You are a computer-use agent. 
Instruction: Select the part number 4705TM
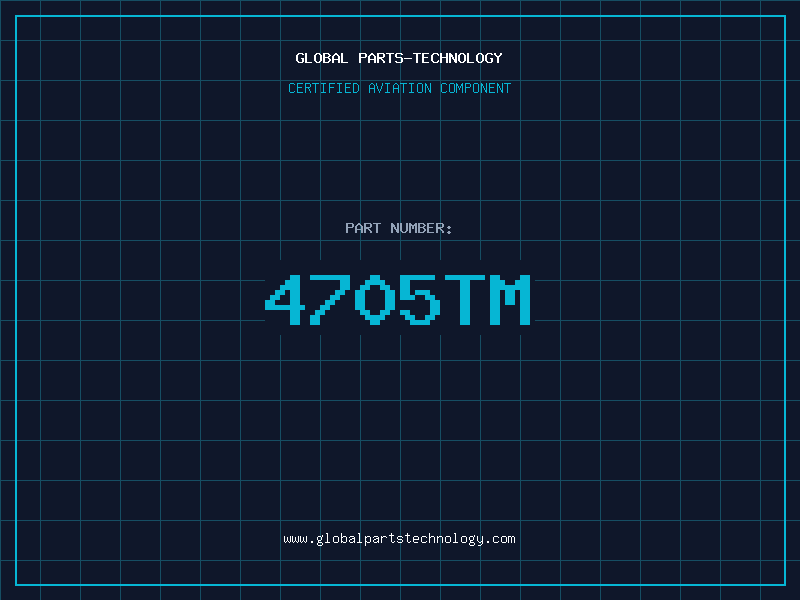398,299
